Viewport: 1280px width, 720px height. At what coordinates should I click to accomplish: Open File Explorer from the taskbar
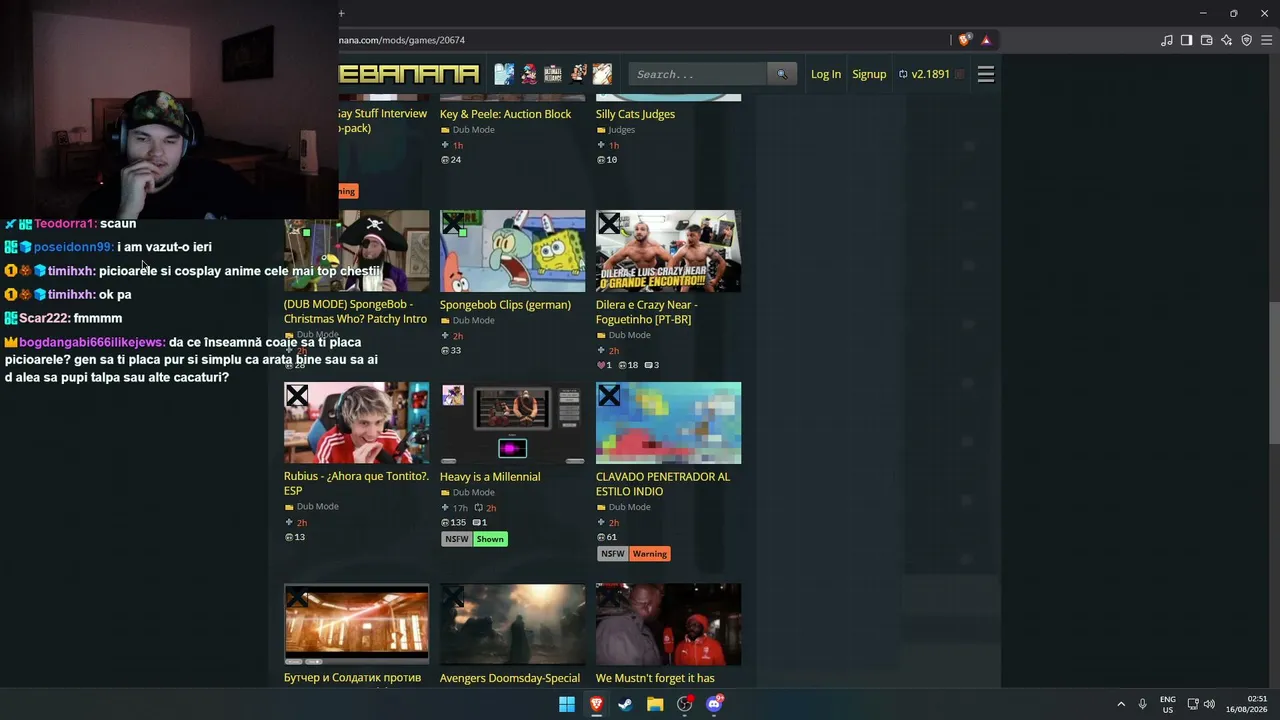tap(655, 704)
